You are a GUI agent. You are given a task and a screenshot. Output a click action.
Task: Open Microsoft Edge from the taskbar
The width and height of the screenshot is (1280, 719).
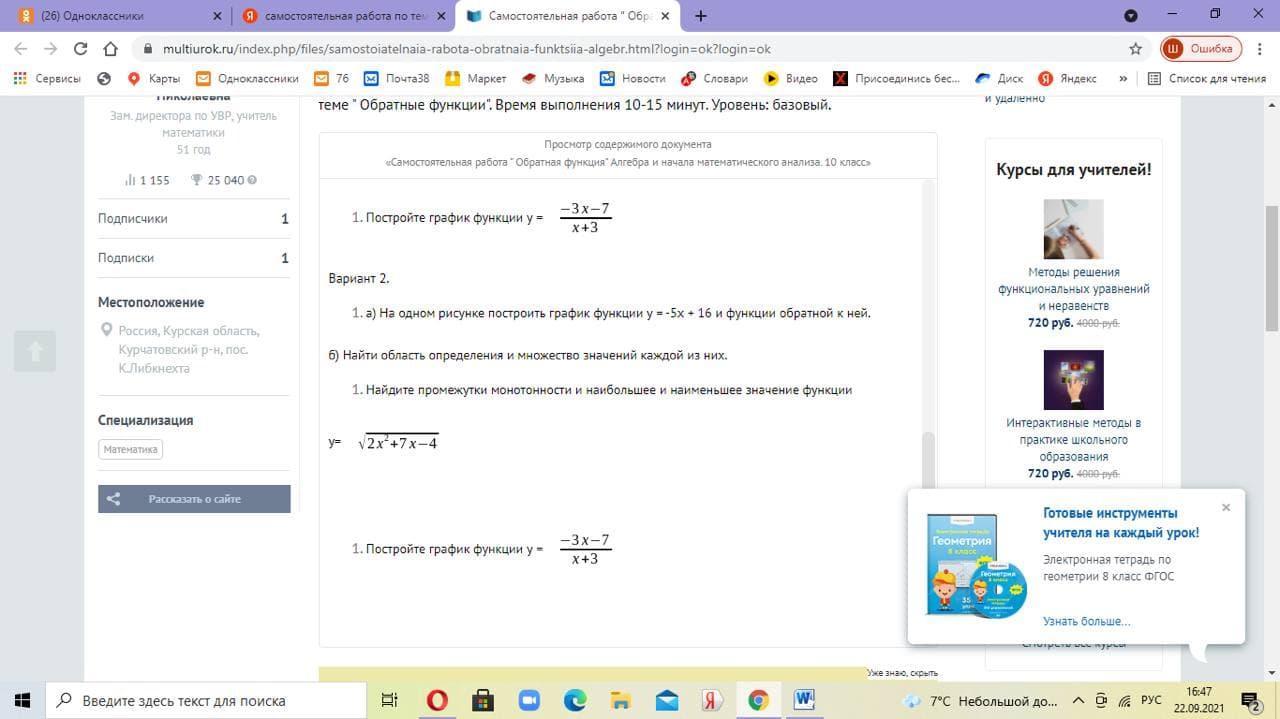574,700
